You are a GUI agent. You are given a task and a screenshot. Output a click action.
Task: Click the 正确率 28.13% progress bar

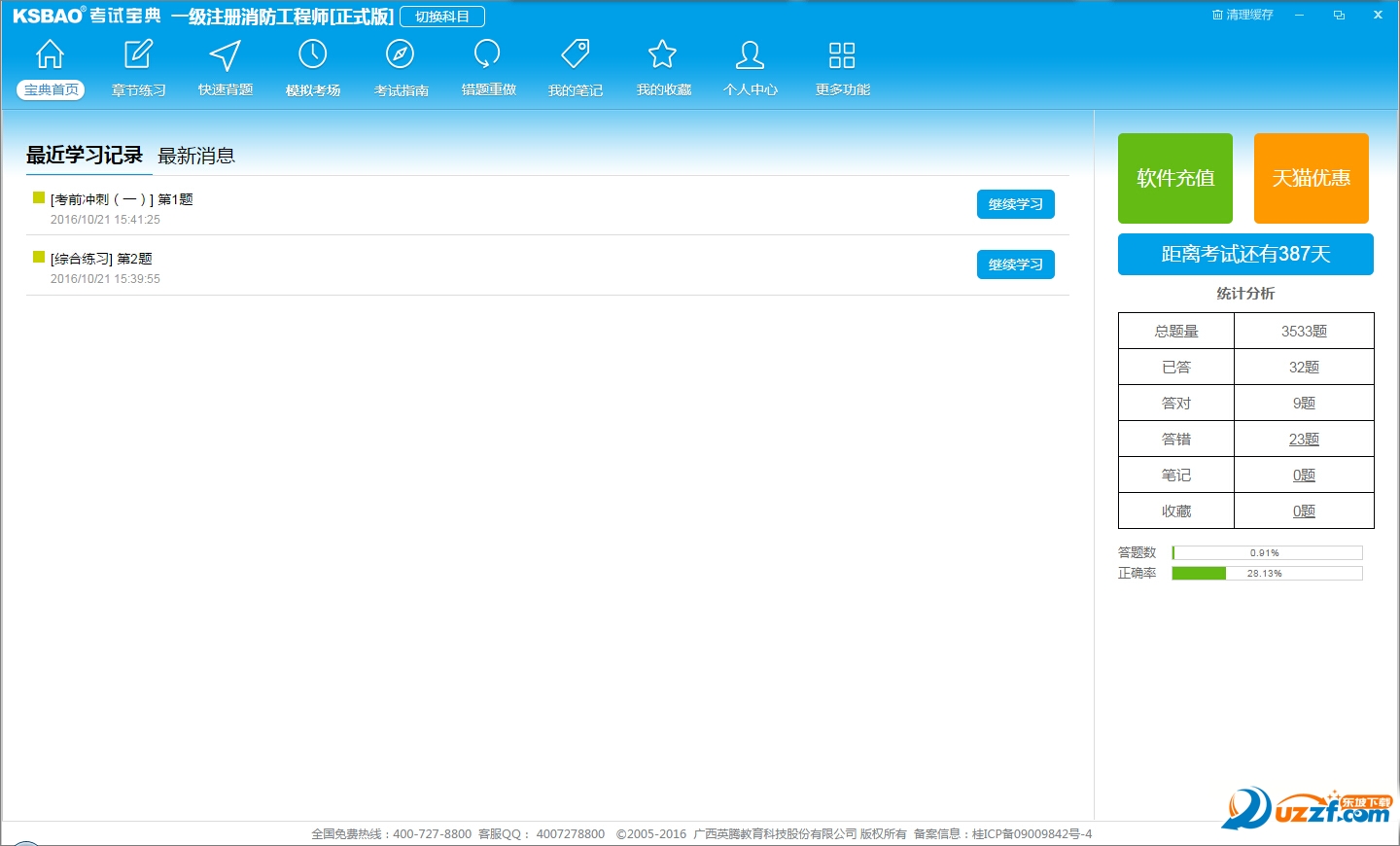(1267, 573)
